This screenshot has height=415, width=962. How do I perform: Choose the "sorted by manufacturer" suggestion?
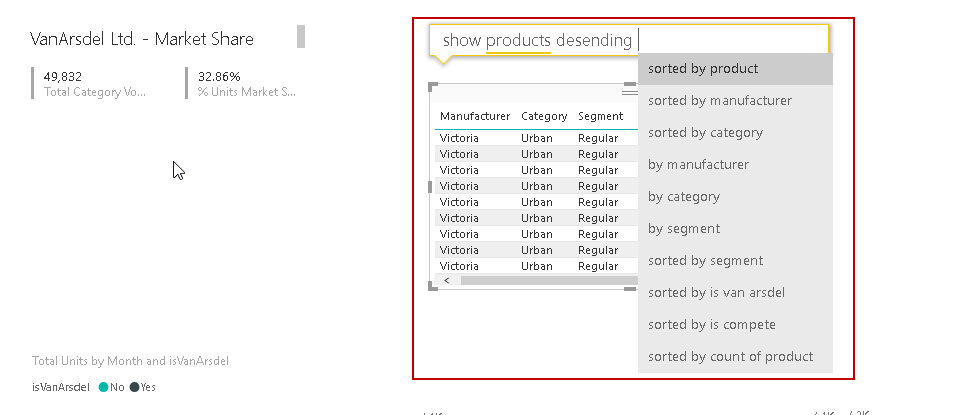[735, 101]
